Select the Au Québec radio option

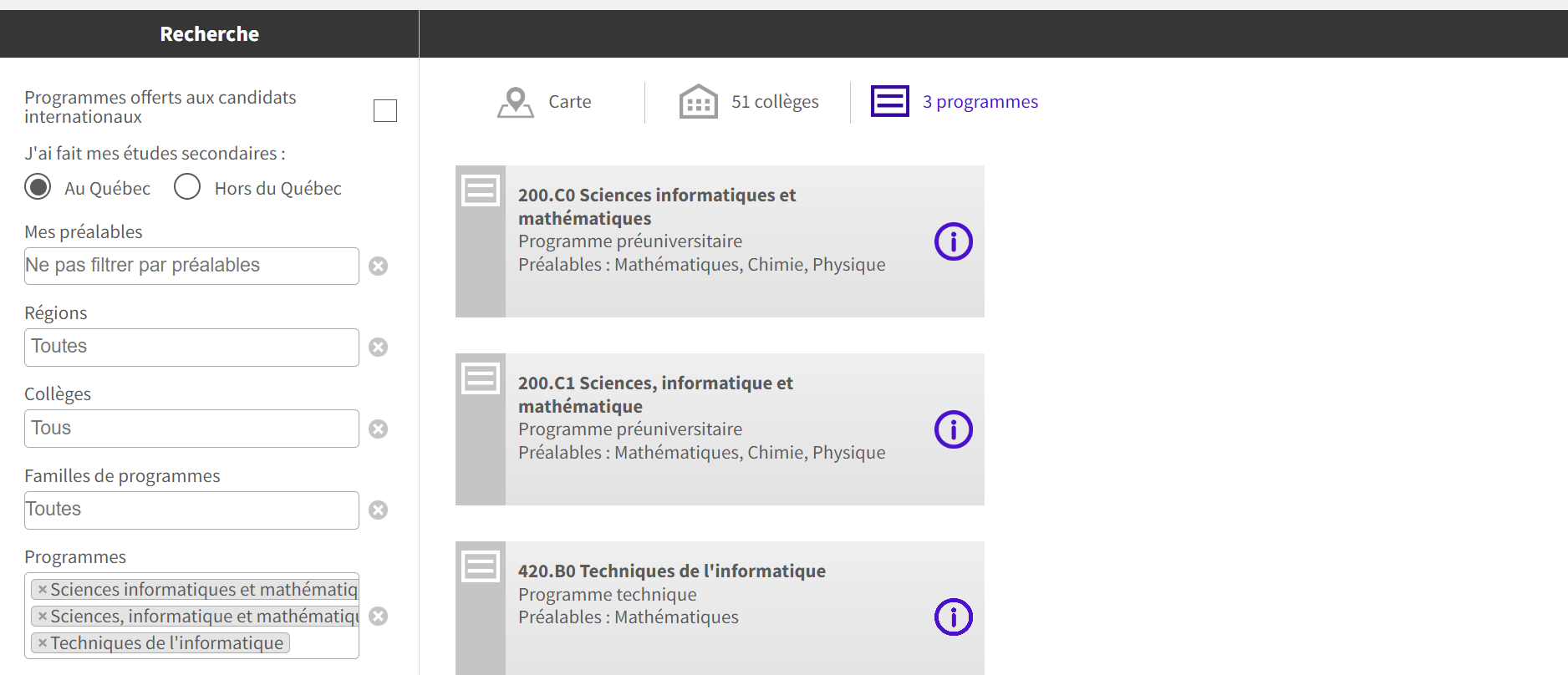pos(38,186)
